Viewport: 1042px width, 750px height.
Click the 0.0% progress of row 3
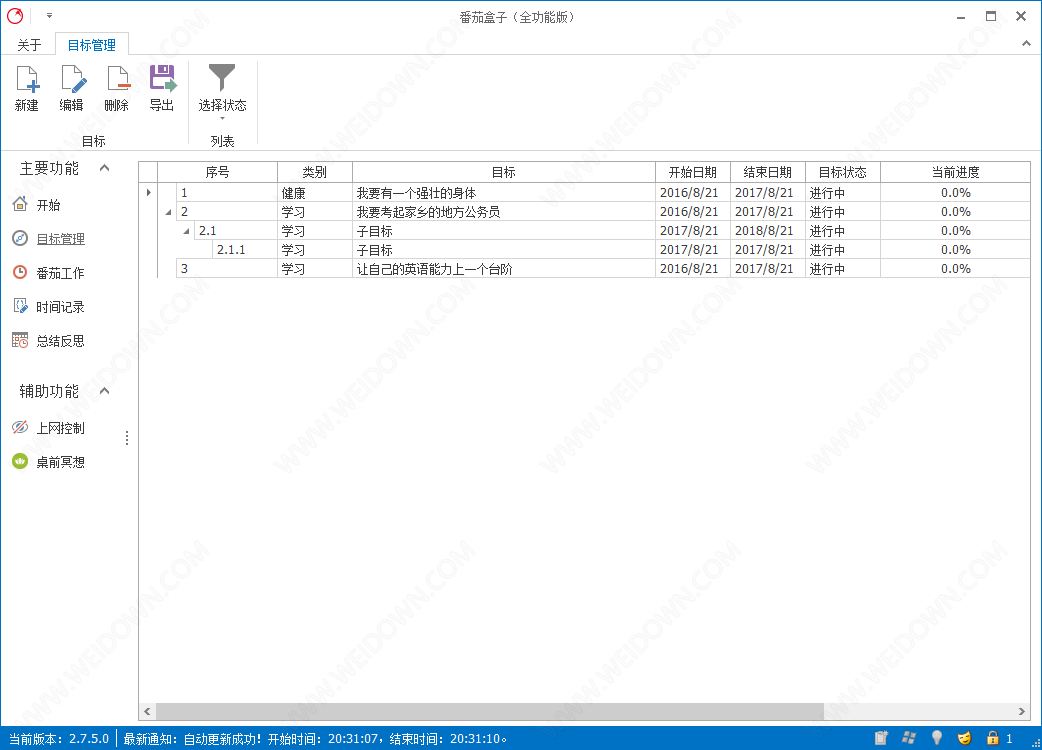(x=956, y=269)
